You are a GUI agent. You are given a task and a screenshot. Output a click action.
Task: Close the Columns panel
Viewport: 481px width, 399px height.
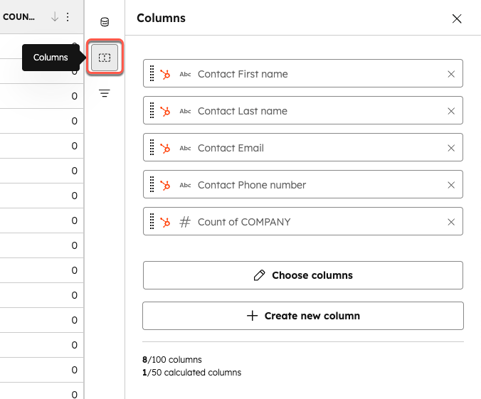tap(457, 18)
